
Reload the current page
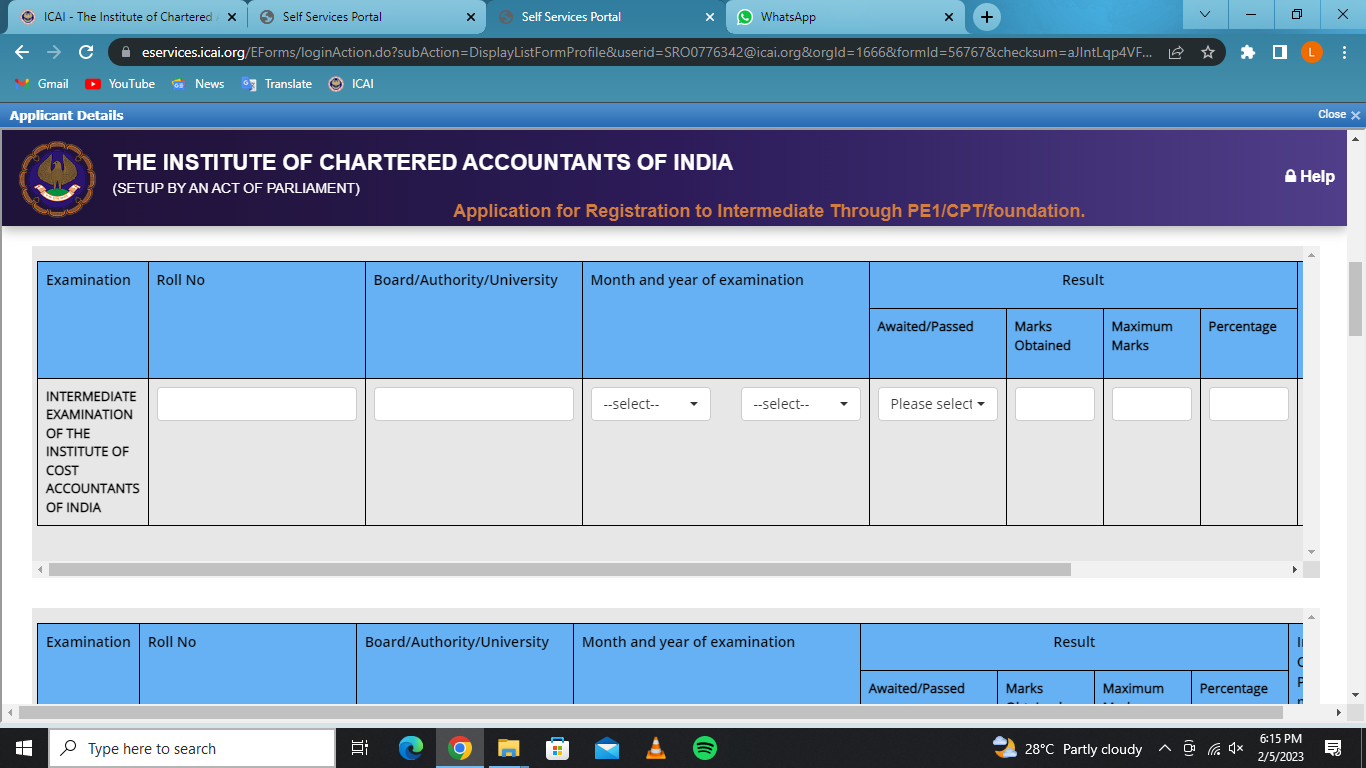tap(86, 52)
